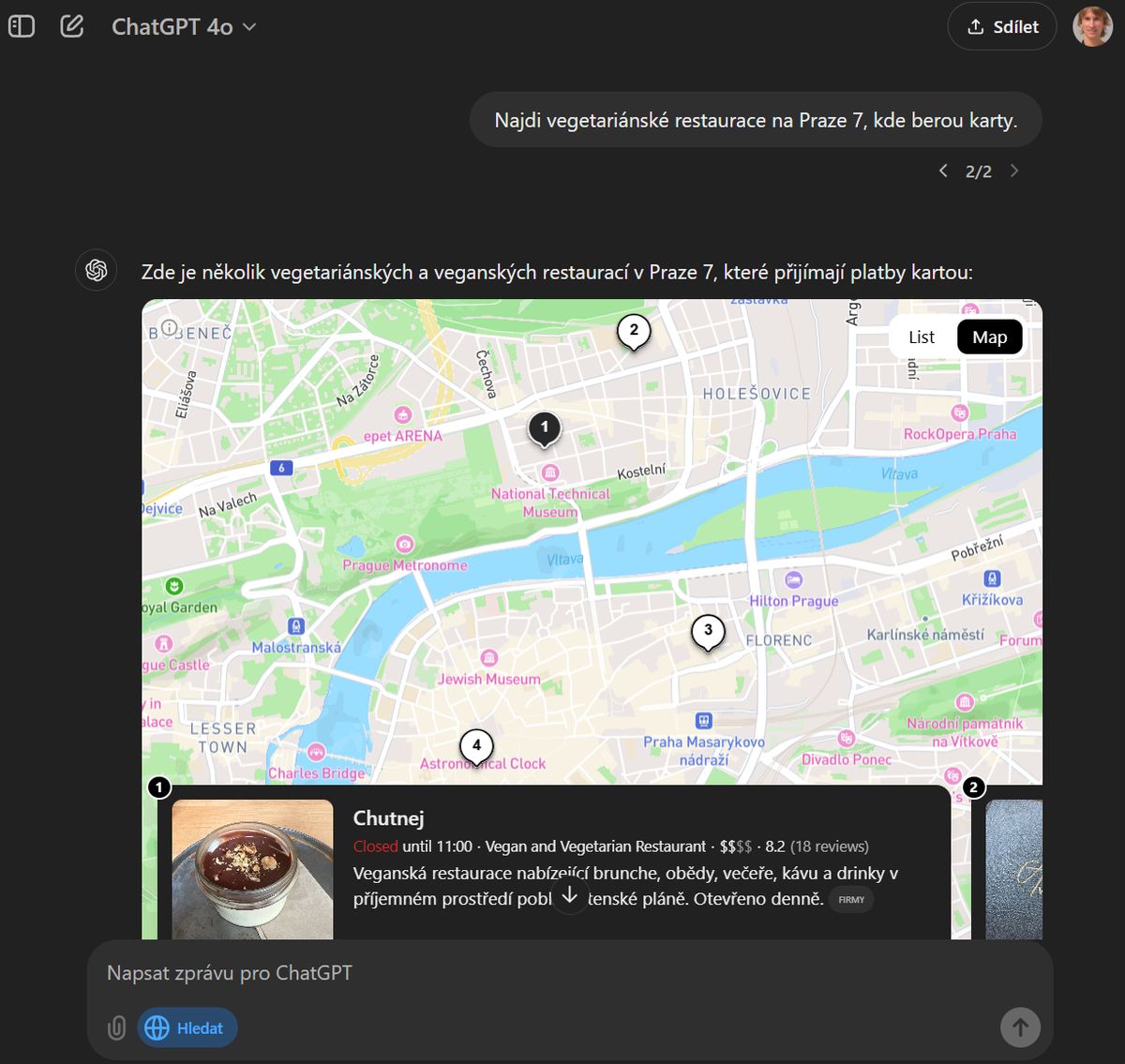This screenshot has width=1125, height=1064.
Task: Focus the Napsat zprávu pro ChatGPT field
Action: [570, 973]
